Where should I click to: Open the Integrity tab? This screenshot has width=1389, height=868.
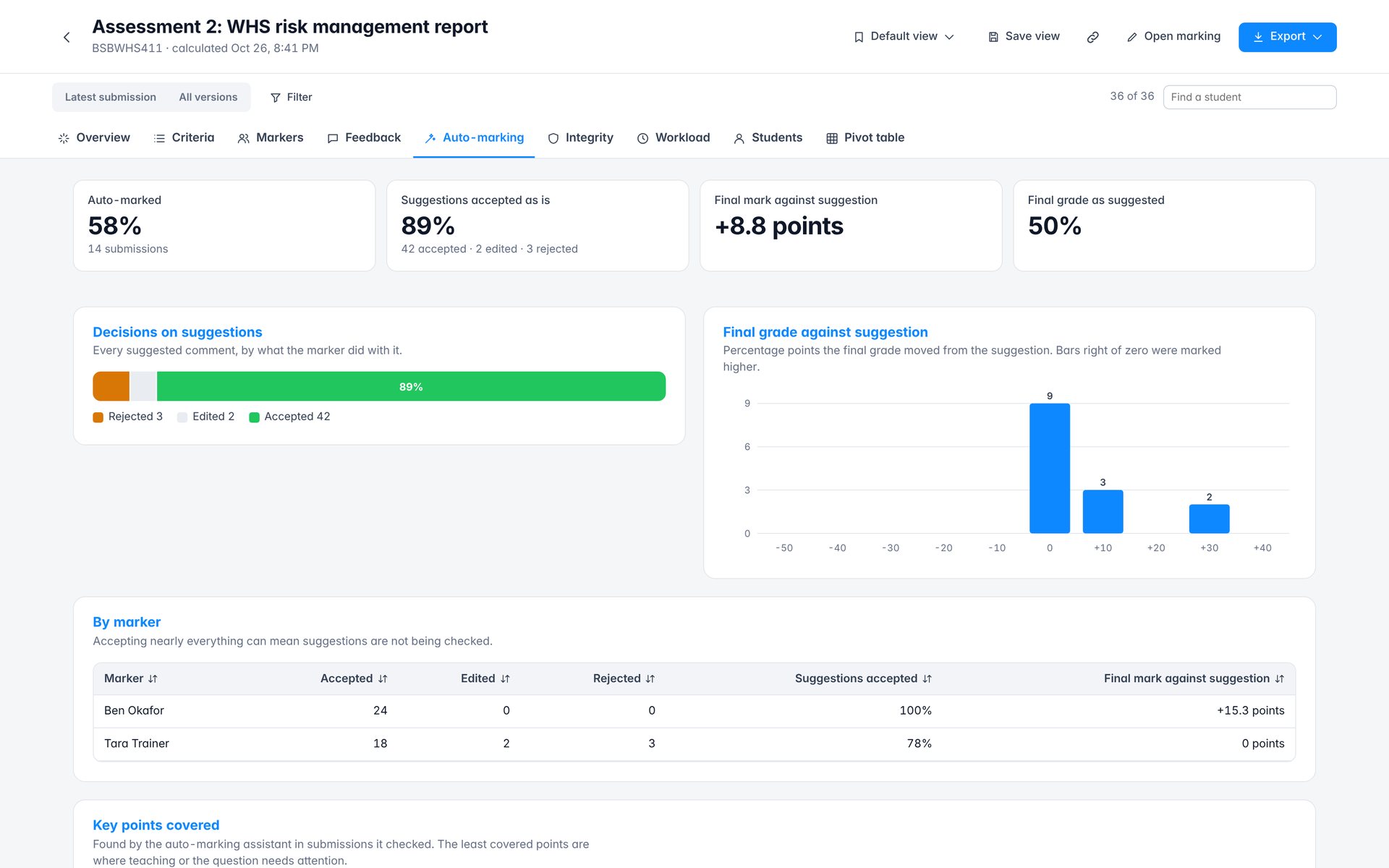pyautogui.click(x=581, y=137)
